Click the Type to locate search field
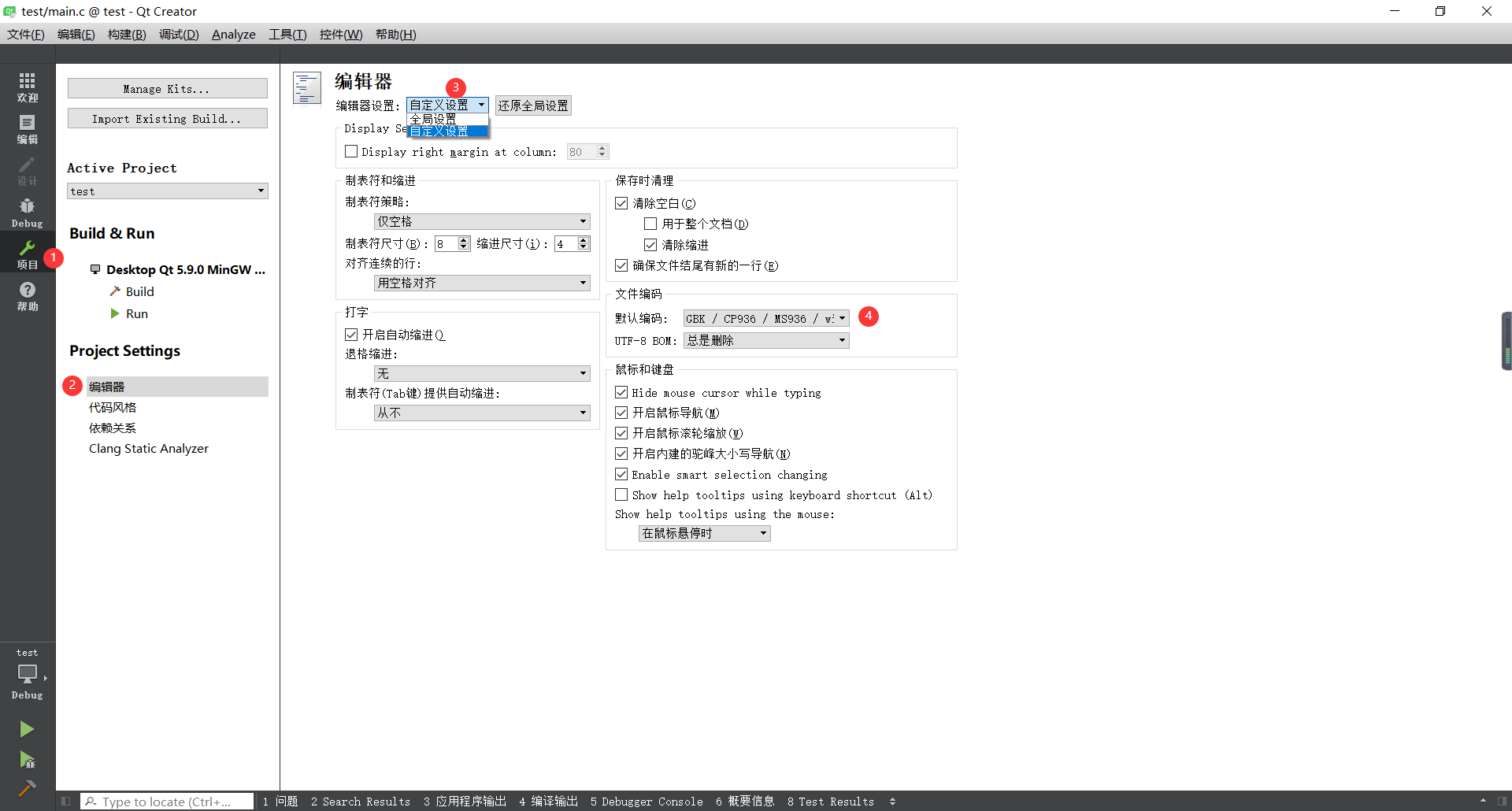This screenshot has width=1512, height=811. (x=165, y=801)
